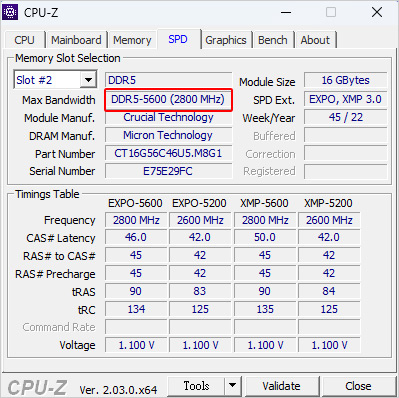Click the EXPO, XMP 3.0 SPD Ext. value

346,99
